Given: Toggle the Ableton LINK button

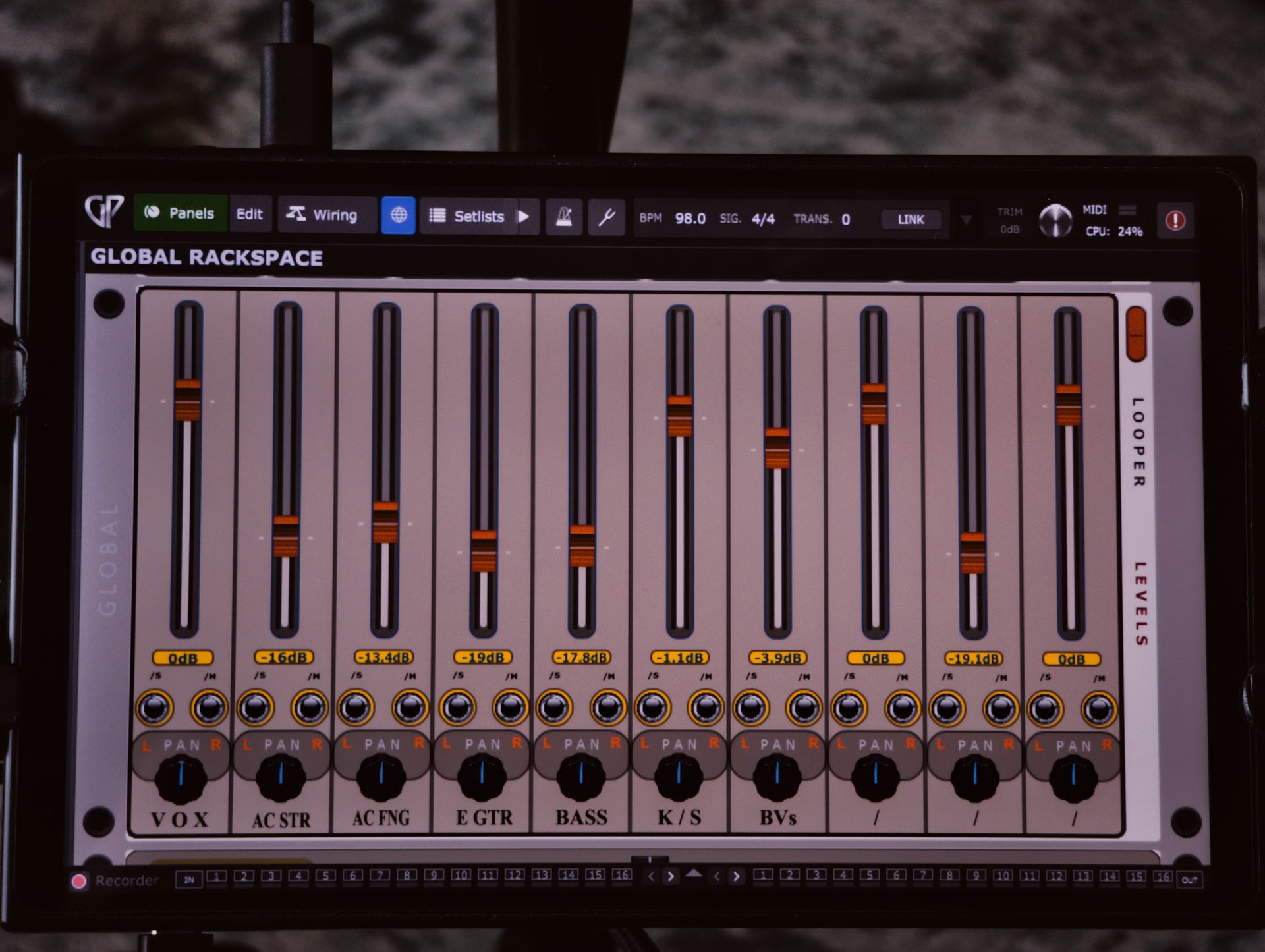Looking at the screenshot, I should pyautogui.click(x=911, y=219).
